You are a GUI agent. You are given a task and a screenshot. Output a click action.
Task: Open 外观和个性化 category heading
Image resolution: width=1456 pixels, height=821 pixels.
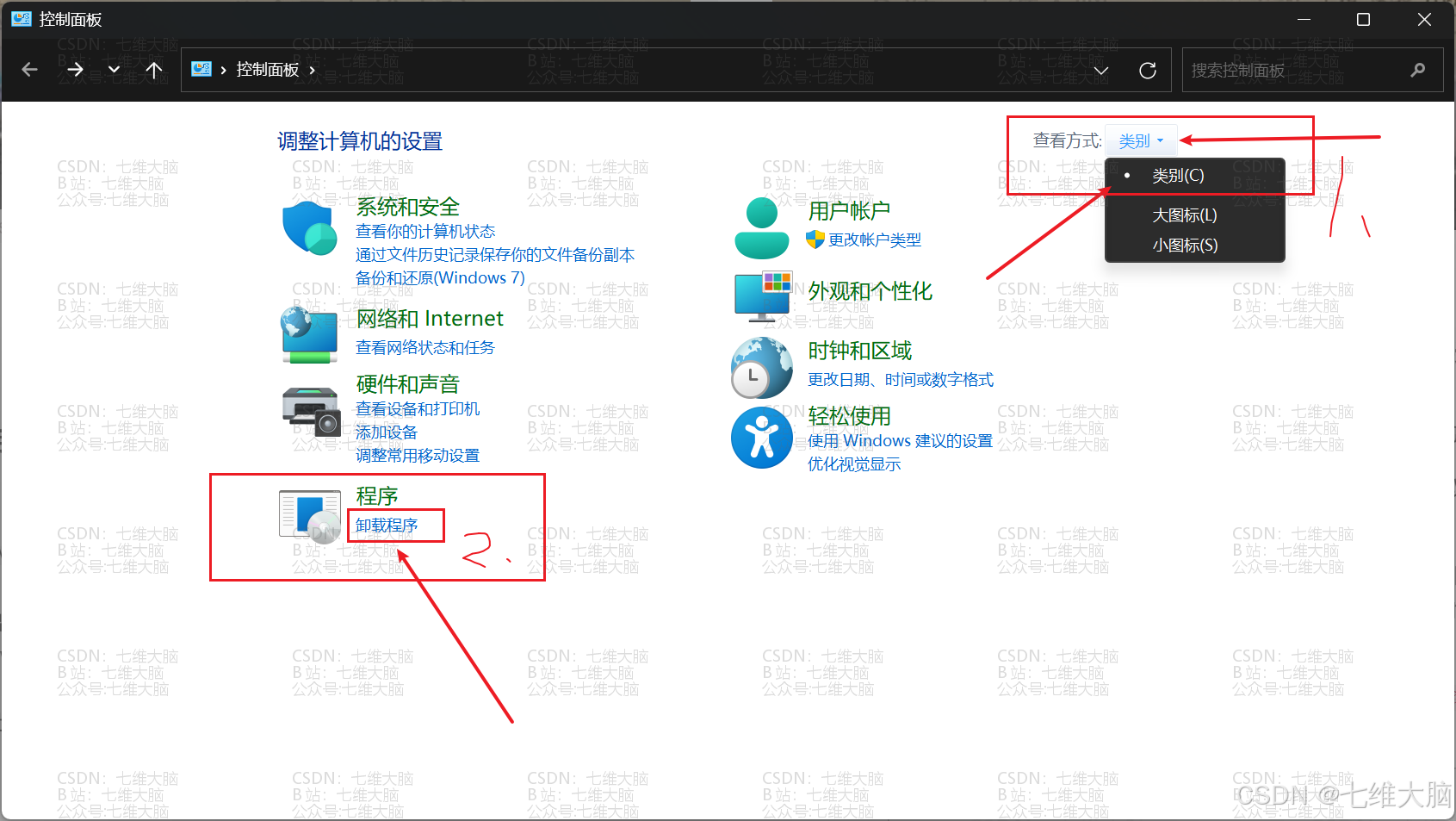871,291
